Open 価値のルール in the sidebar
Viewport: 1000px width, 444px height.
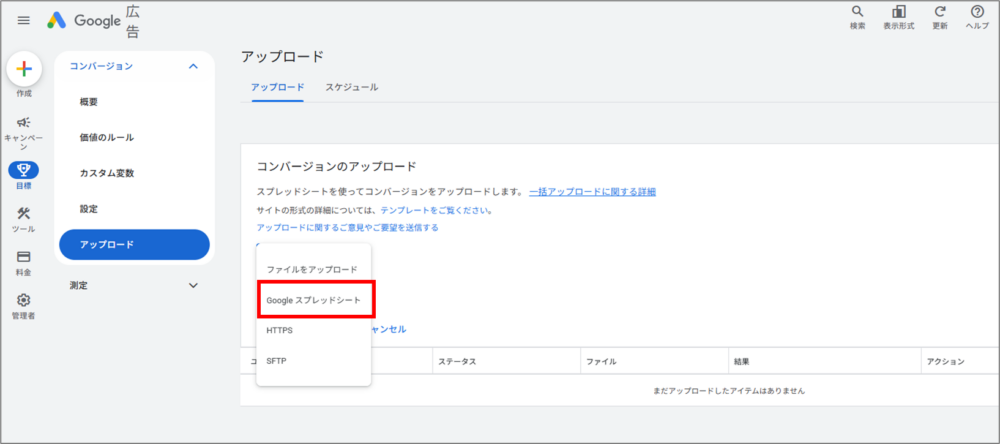coord(107,137)
